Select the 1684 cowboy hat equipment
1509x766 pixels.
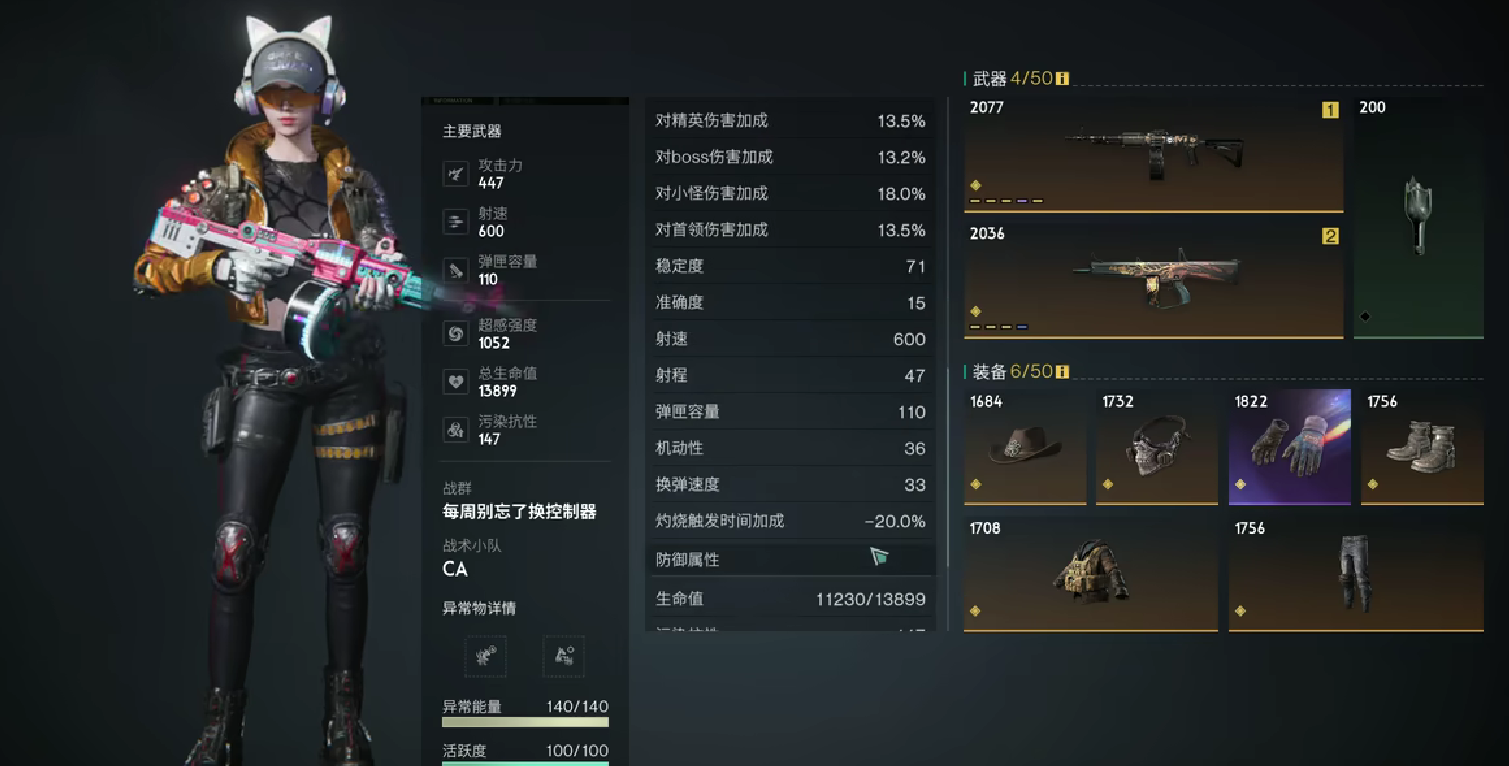tap(1025, 447)
